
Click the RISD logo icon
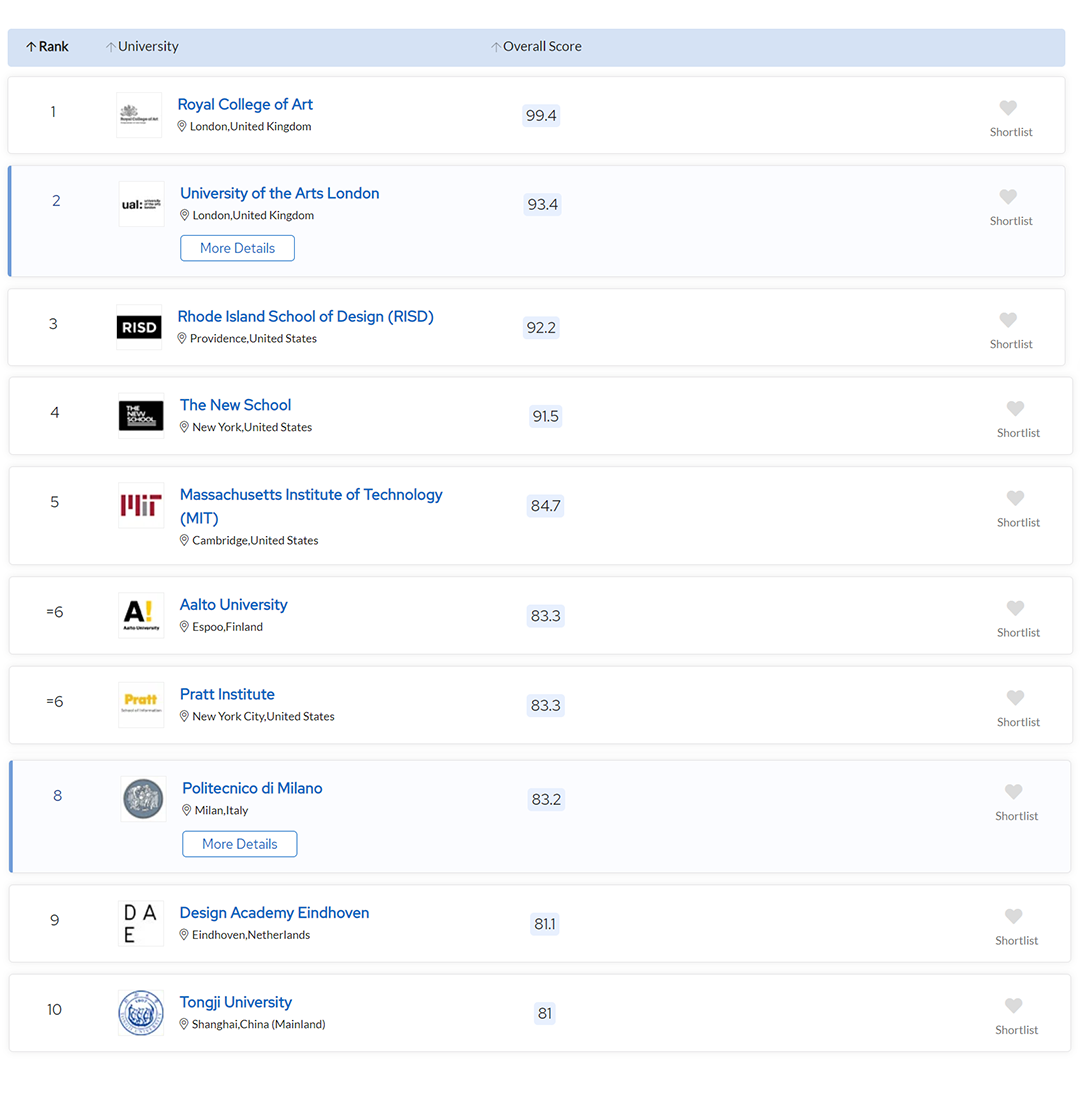click(x=139, y=328)
